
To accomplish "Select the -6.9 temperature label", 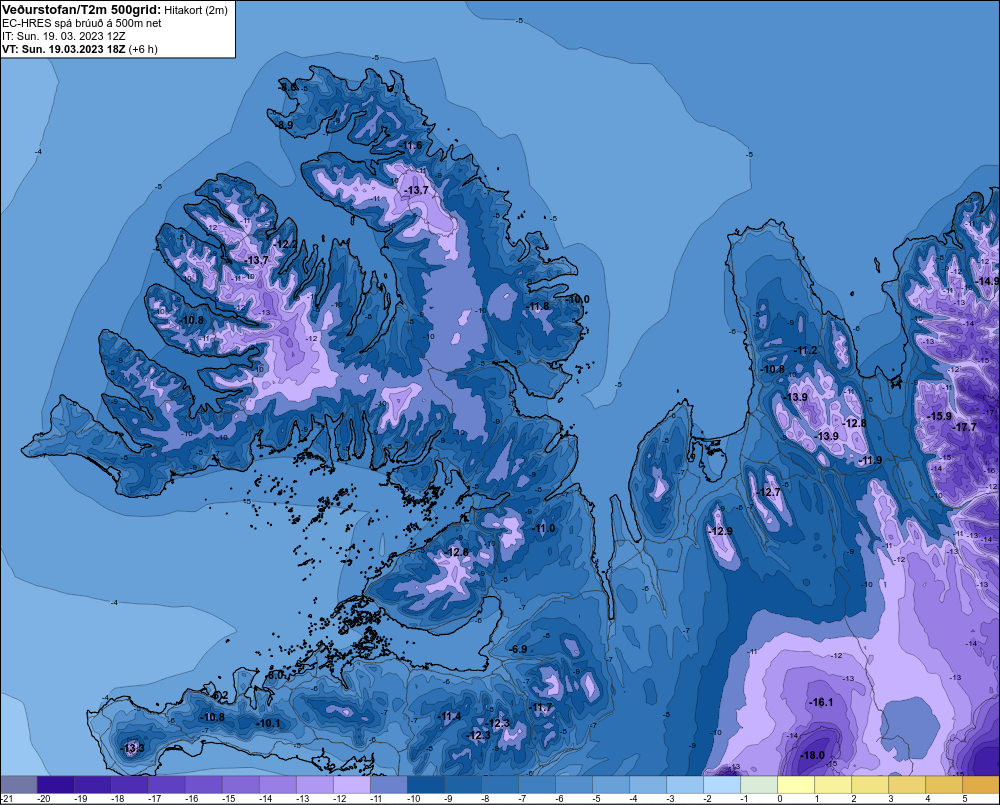I will click(519, 649).
